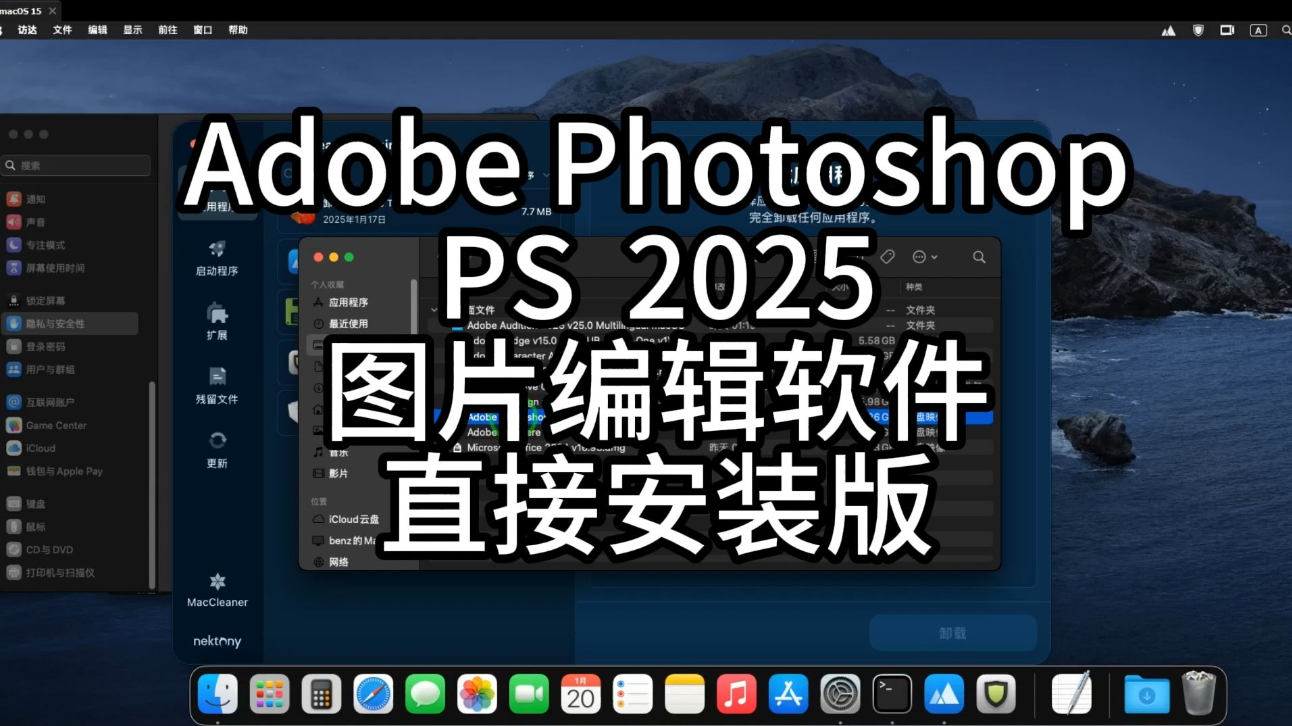Open App Store from the Dock
Viewport: 1292px width, 726px height.
click(789, 693)
